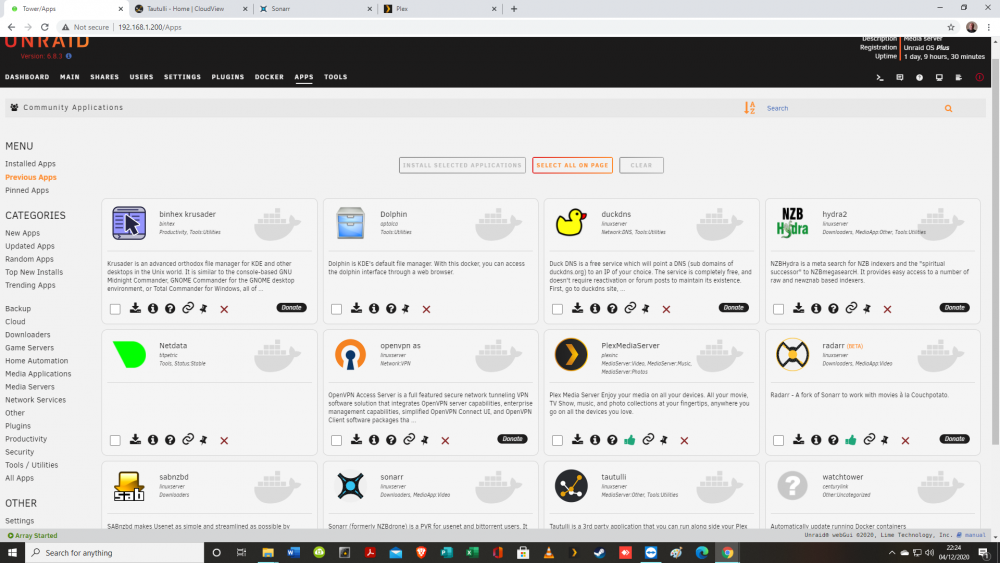Open Community Applications Settings
The height and width of the screenshot is (563, 1000).
20,521
